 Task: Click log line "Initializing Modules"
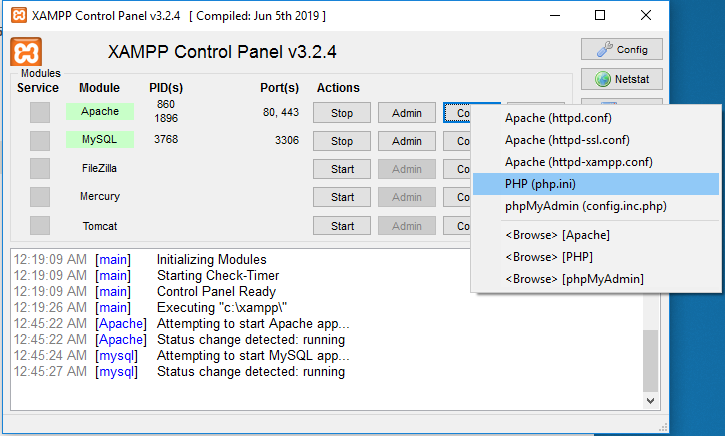tap(212, 260)
